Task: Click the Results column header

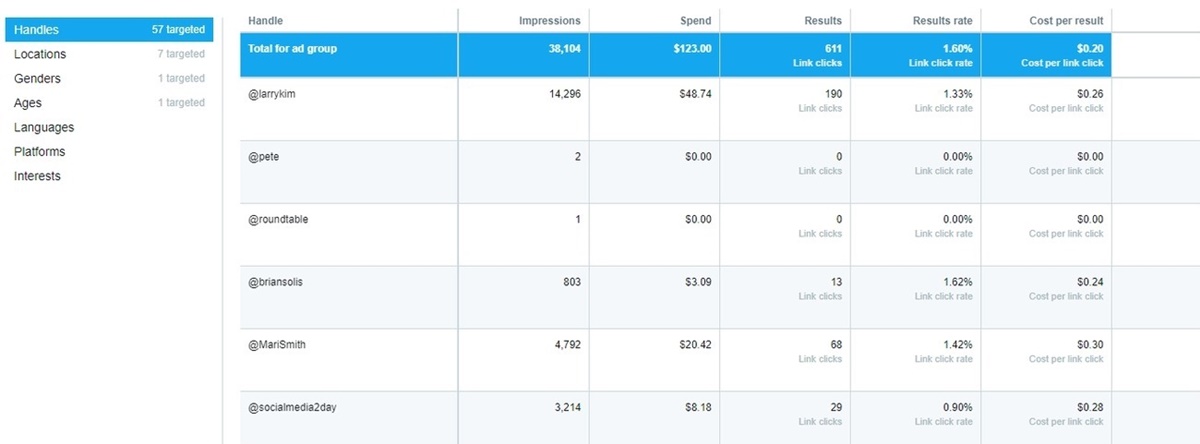Action: click(822, 20)
